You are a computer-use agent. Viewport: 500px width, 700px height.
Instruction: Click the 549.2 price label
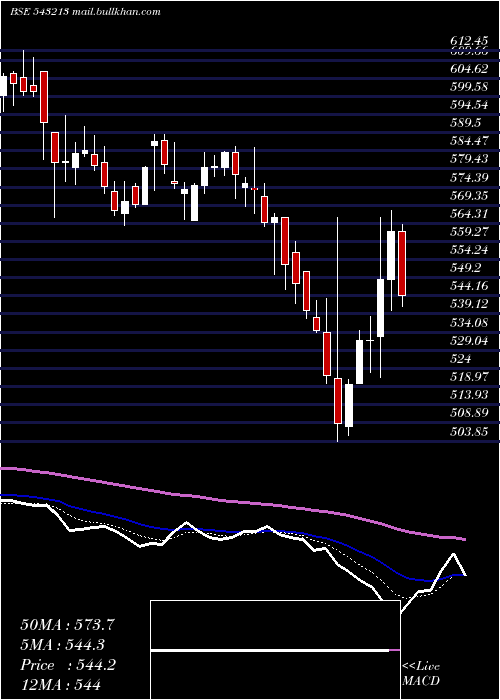tap(466, 268)
